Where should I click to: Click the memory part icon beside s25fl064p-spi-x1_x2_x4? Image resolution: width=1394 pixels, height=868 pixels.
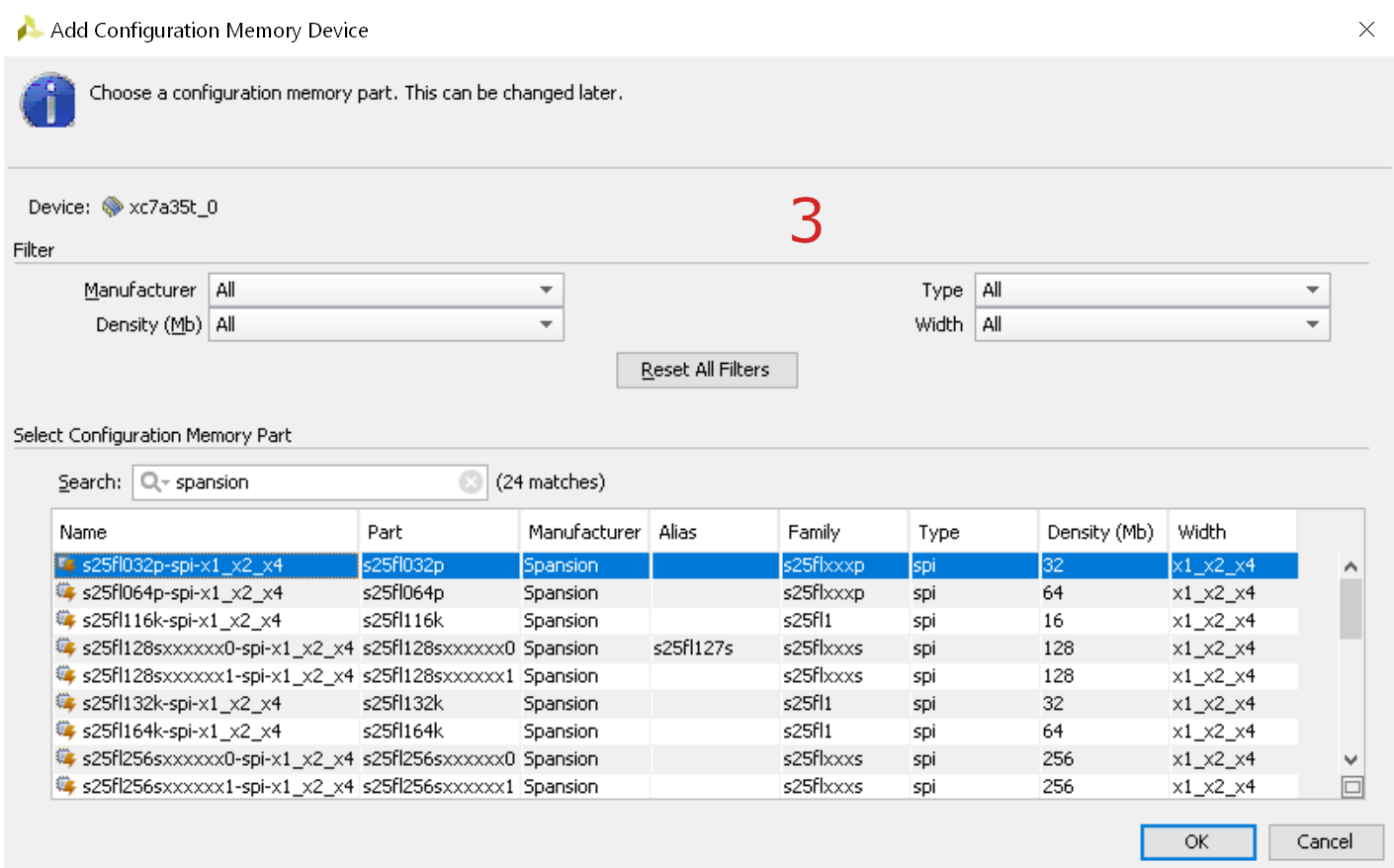66,592
